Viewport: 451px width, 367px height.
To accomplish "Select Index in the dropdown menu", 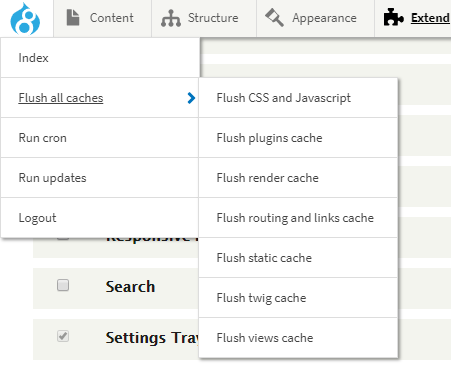I will (x=100, y=58).
